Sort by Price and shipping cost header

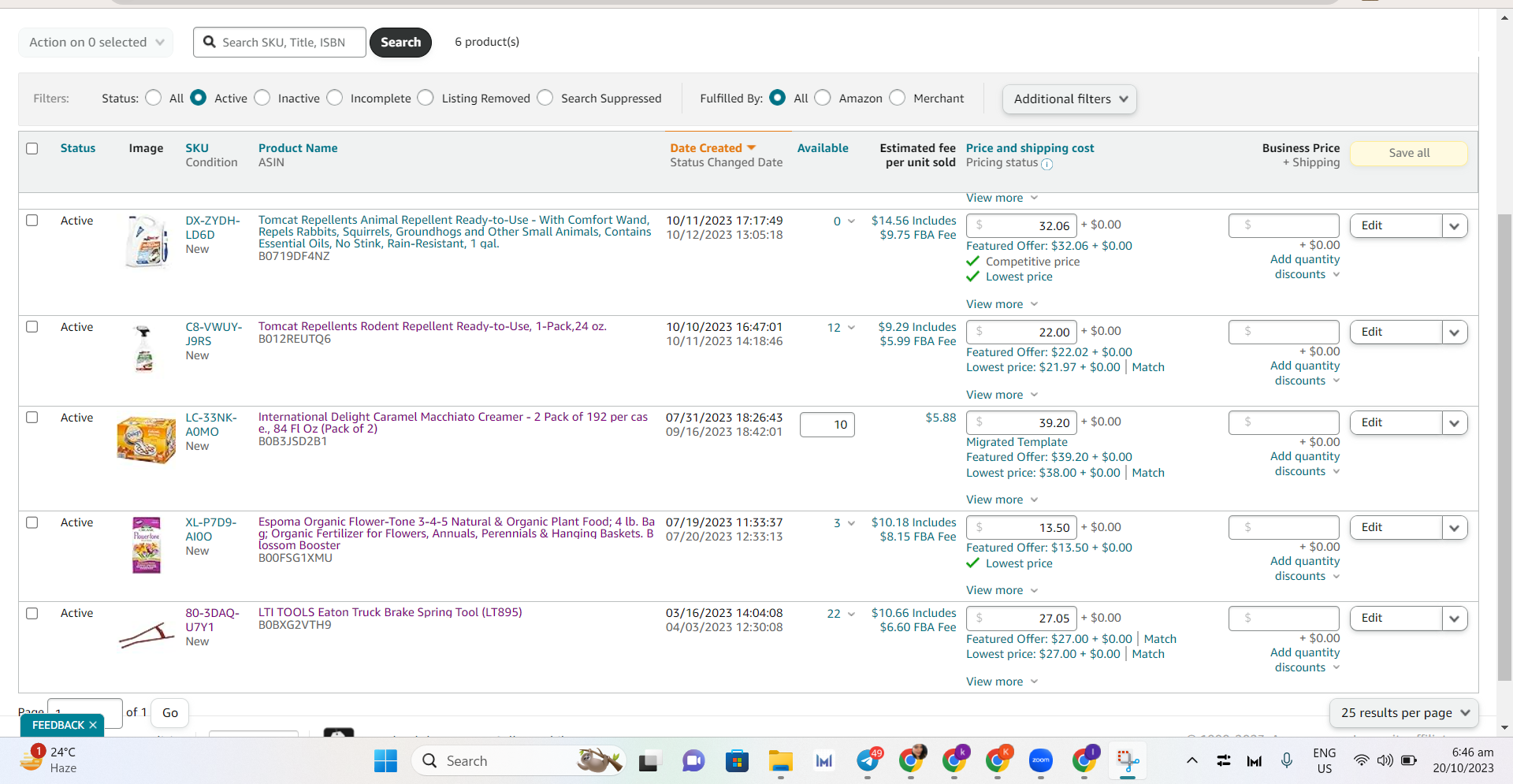point(1030,148)
